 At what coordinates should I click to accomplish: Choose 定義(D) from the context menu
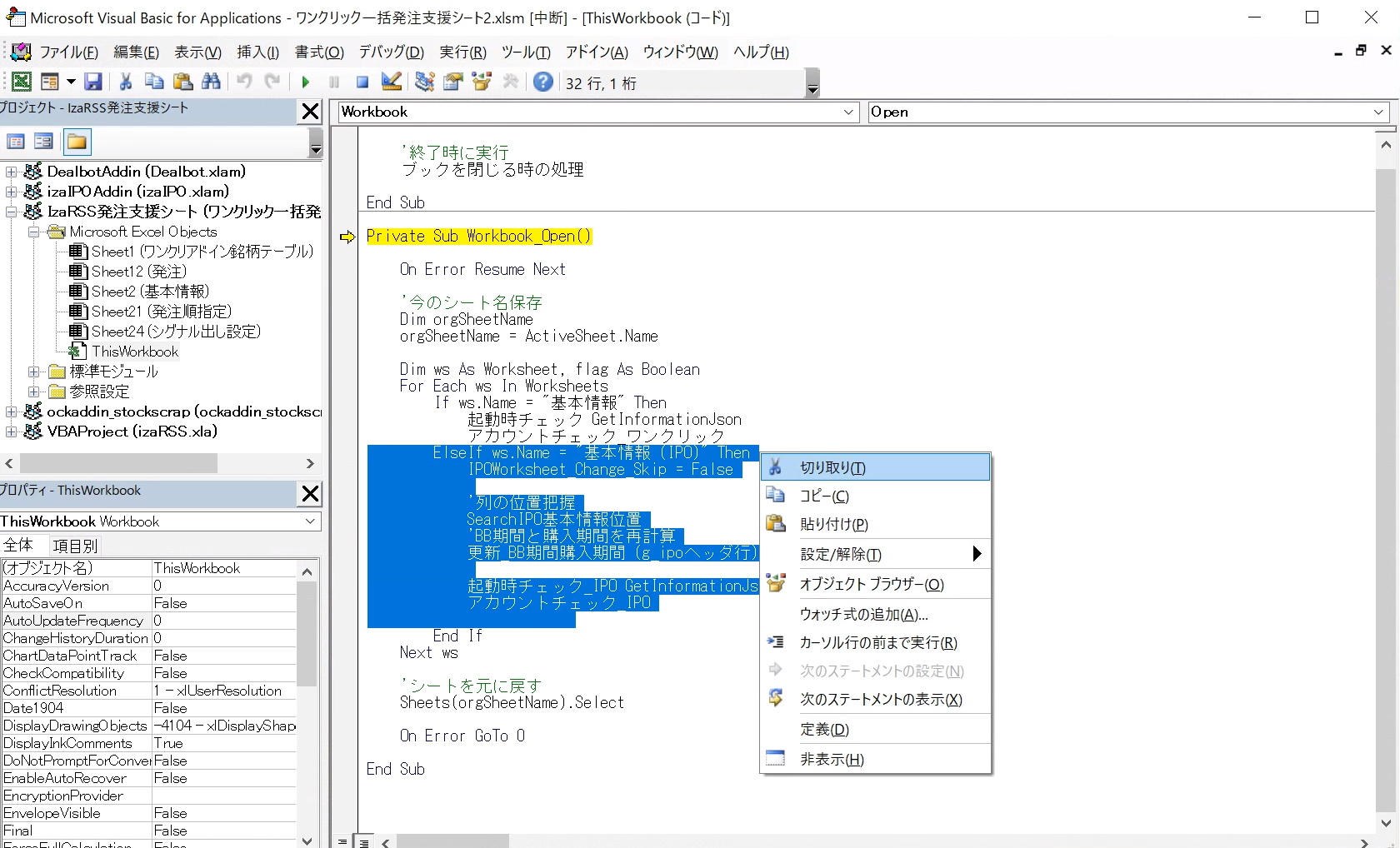[876, 729]
